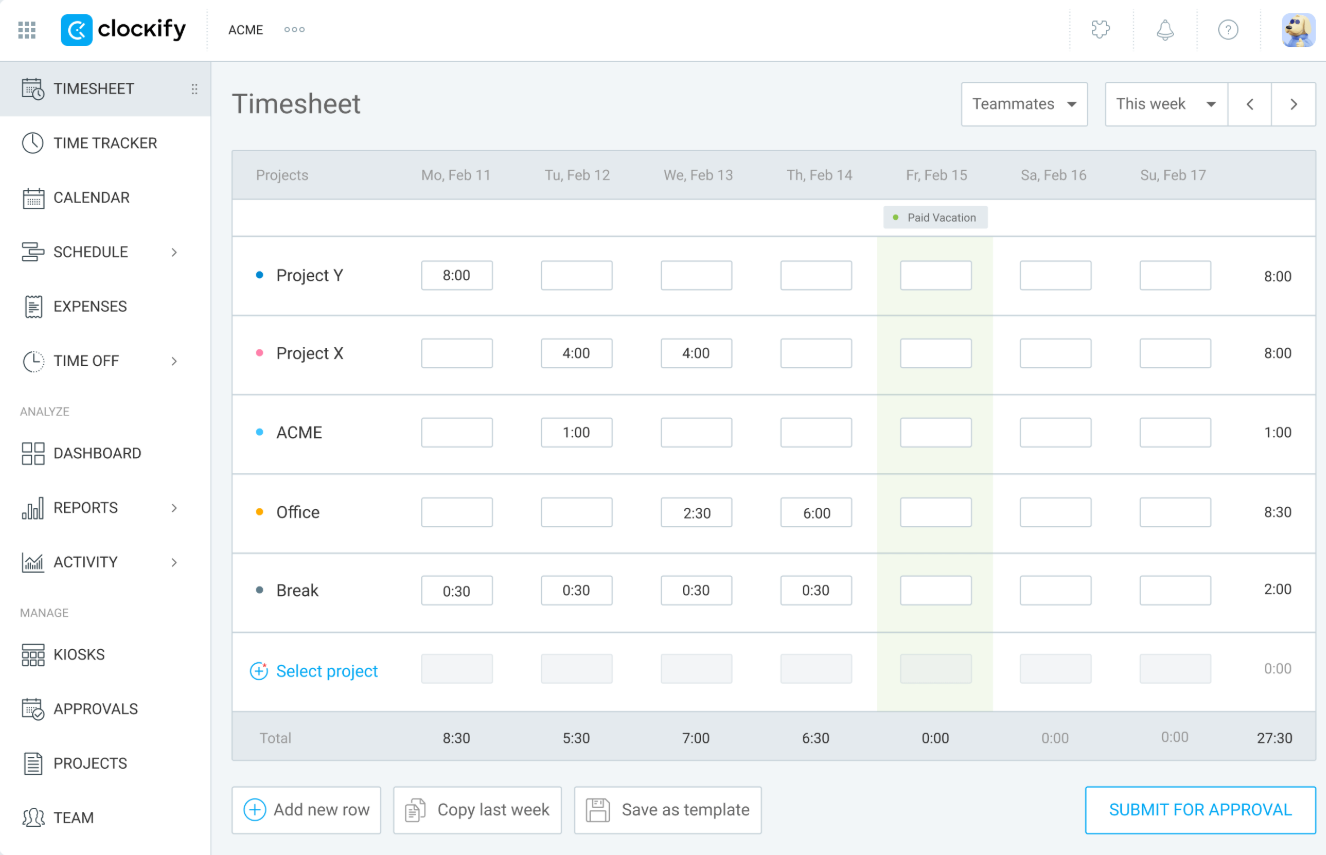The height and width of the screenshot is (855, 1326).
Task: Click the Fr, Feb 15 column header
Action: coord(936,175)
